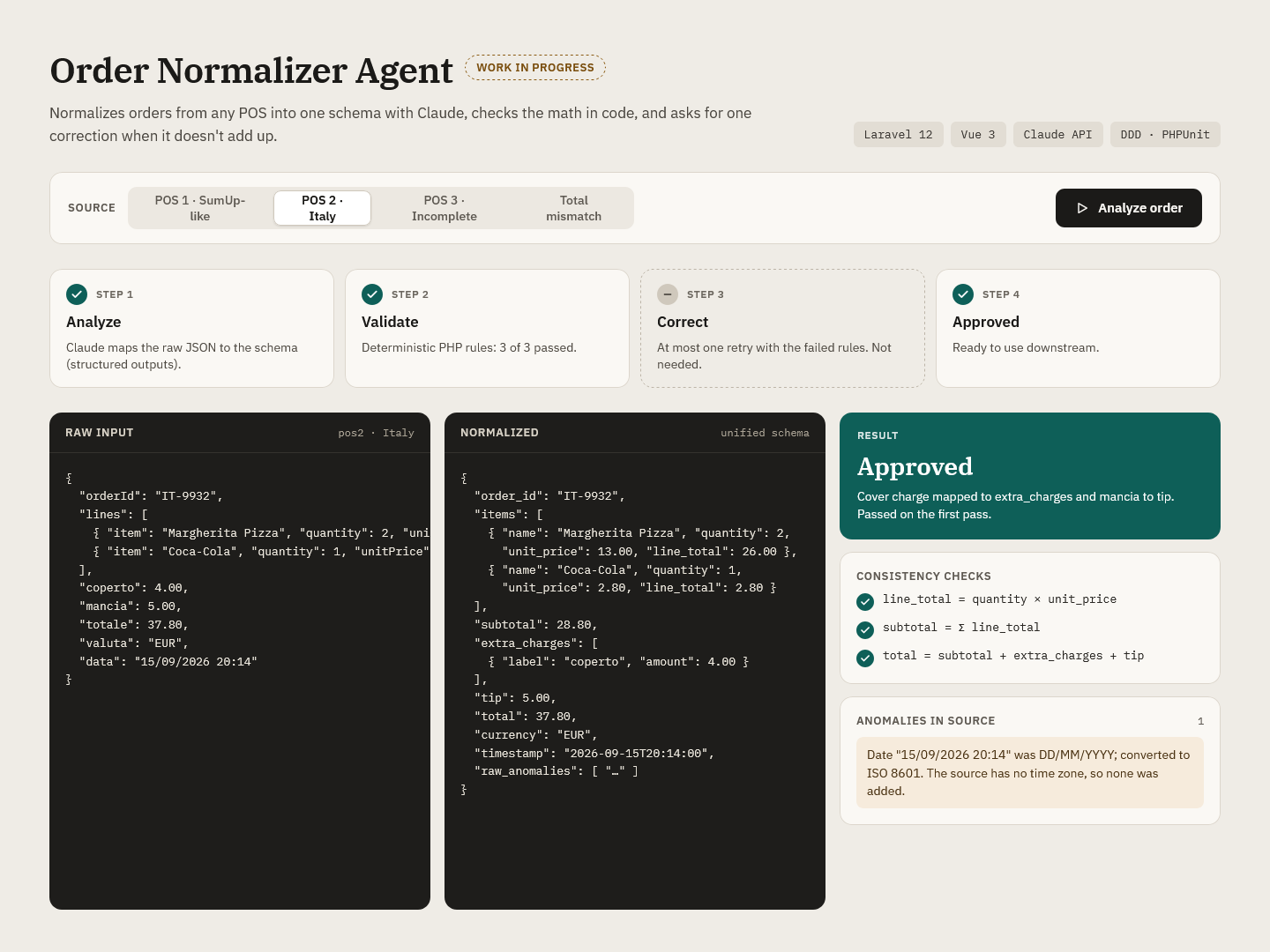Click the Vue 3 tech tag
Screen dimensions: 1270x952
978,134
